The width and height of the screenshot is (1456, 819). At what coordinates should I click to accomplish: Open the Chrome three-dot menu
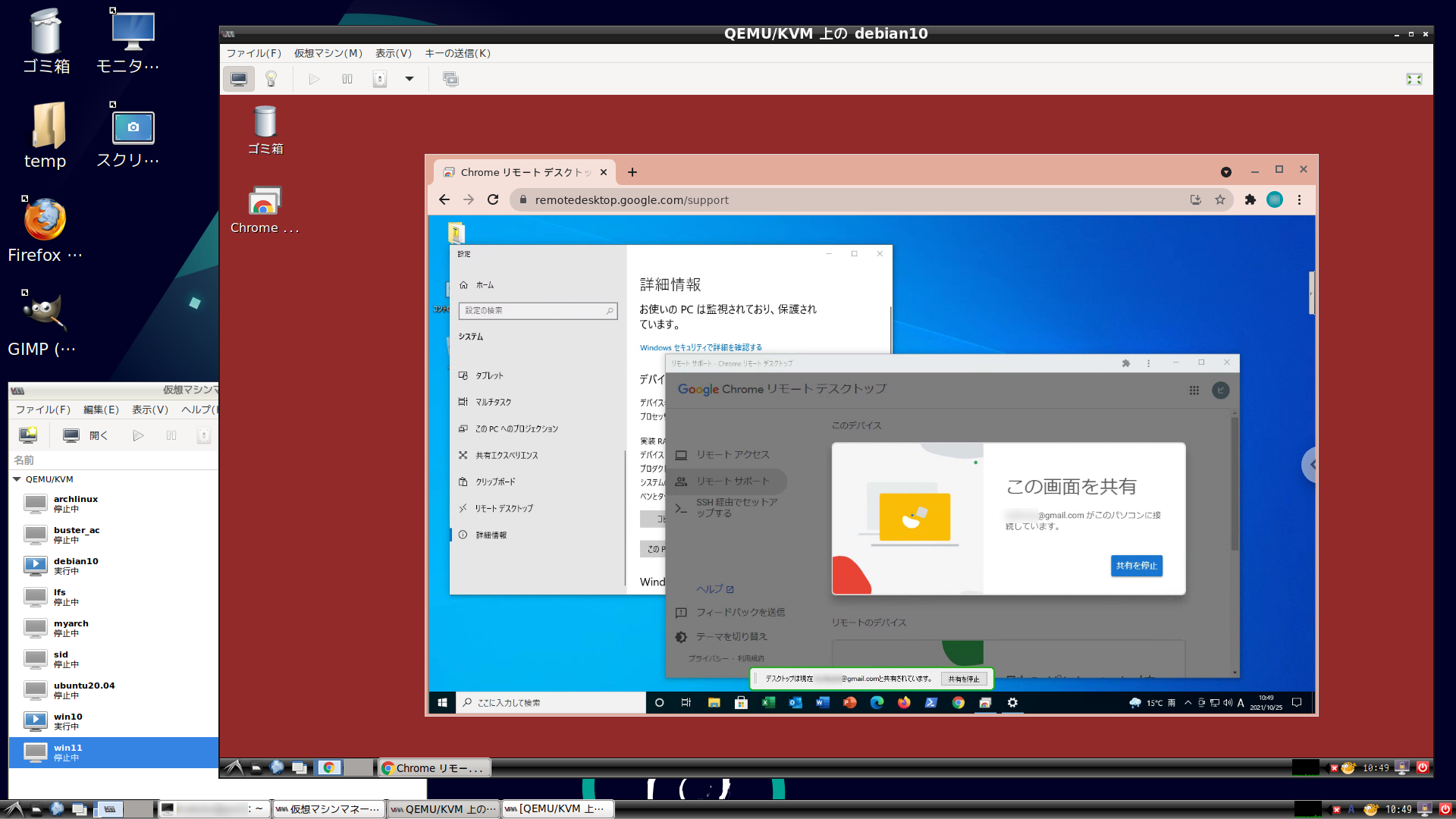coord(1299,199)
